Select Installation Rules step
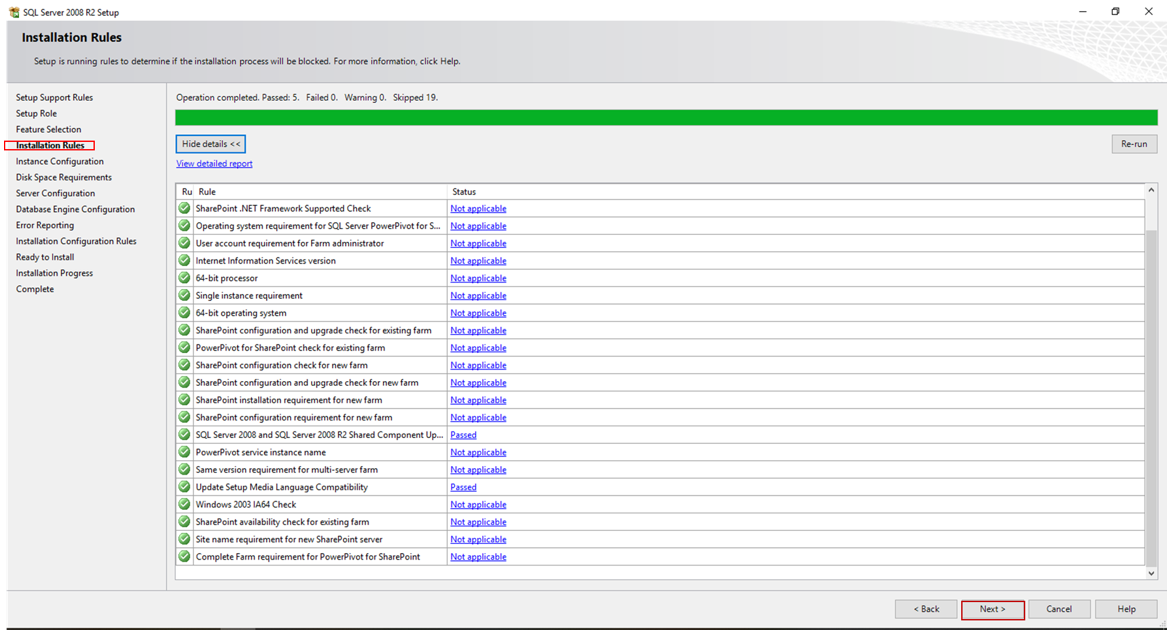The width and height of the screenshot is (1174, 630). (x=50, y=145)
